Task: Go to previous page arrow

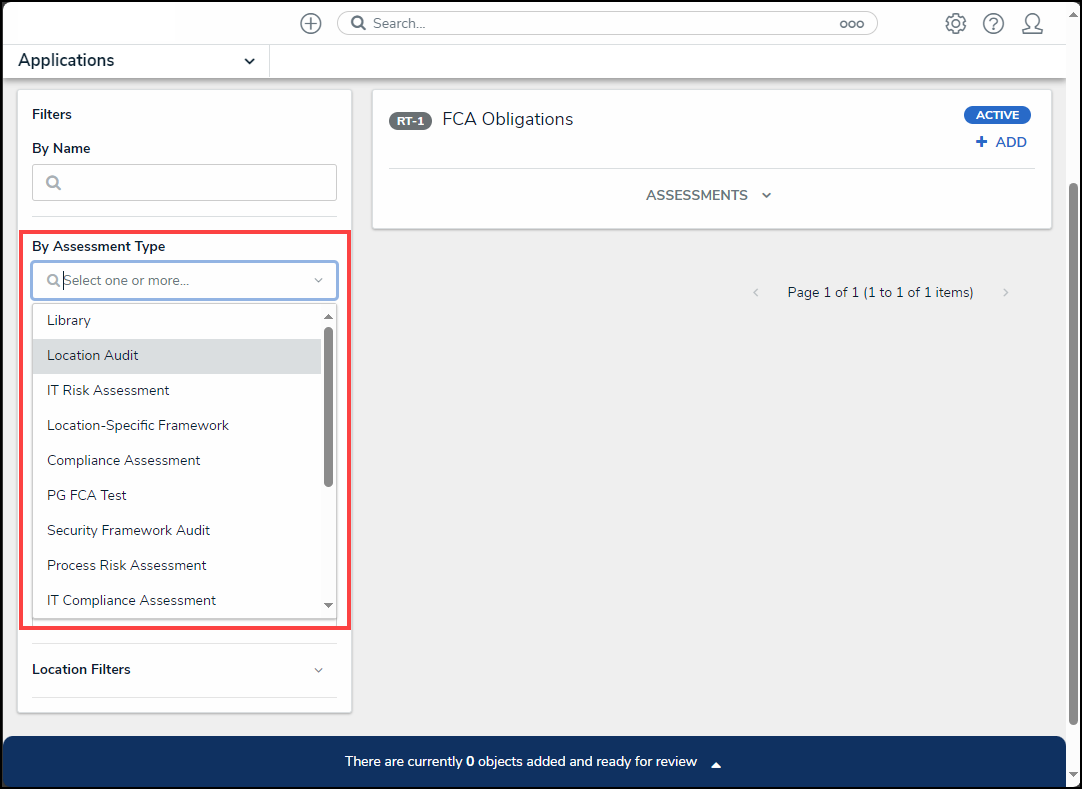Action: [x=756, y=293]
